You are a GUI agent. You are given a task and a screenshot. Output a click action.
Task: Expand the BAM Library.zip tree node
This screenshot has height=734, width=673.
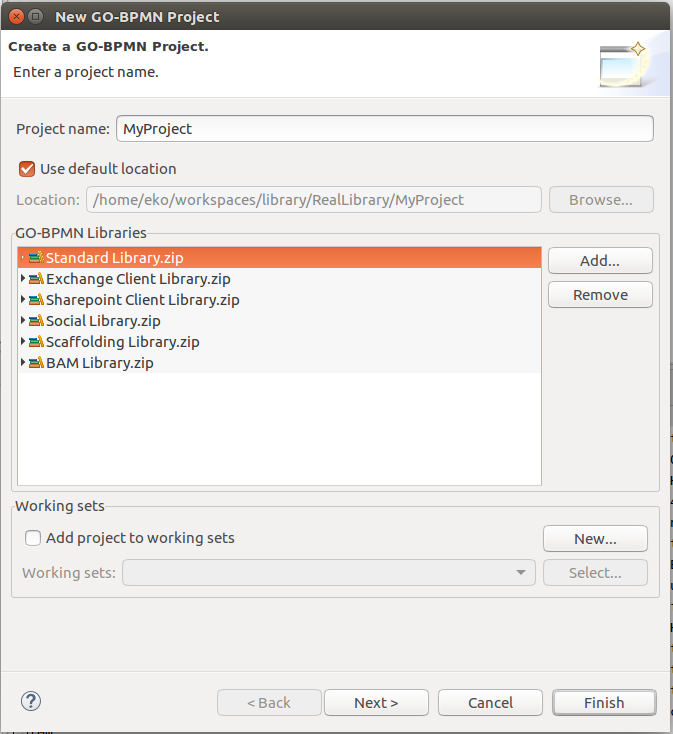tap(22, 362)
